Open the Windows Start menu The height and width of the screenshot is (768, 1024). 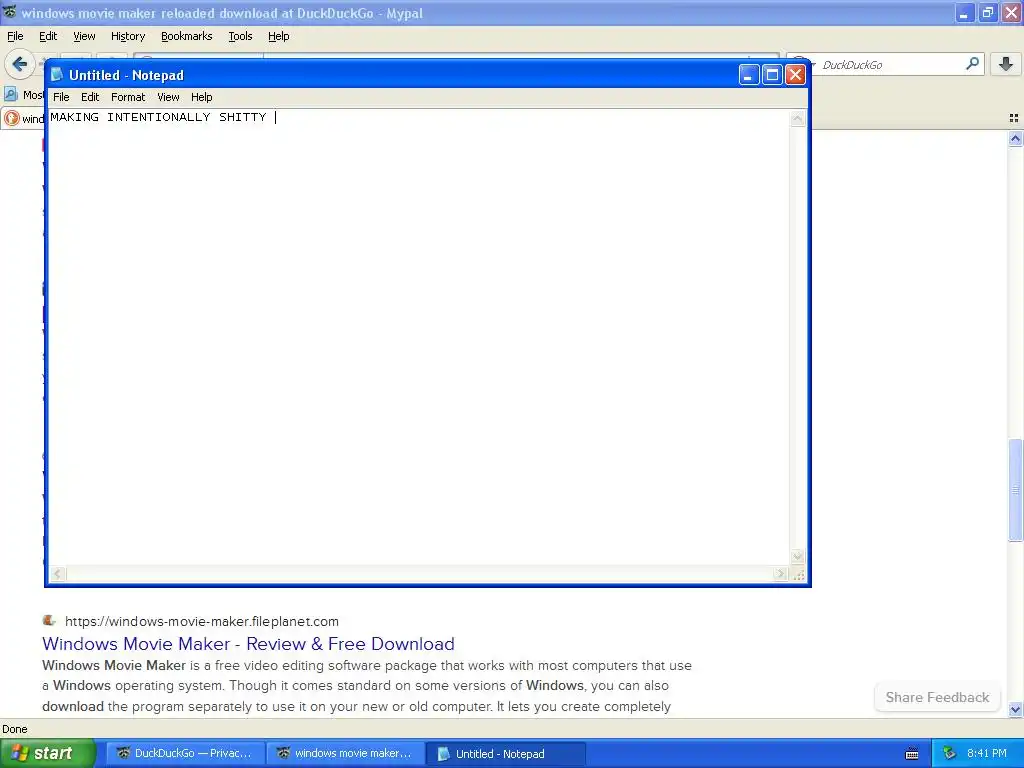pyautogui.click(x=47, y=753)
